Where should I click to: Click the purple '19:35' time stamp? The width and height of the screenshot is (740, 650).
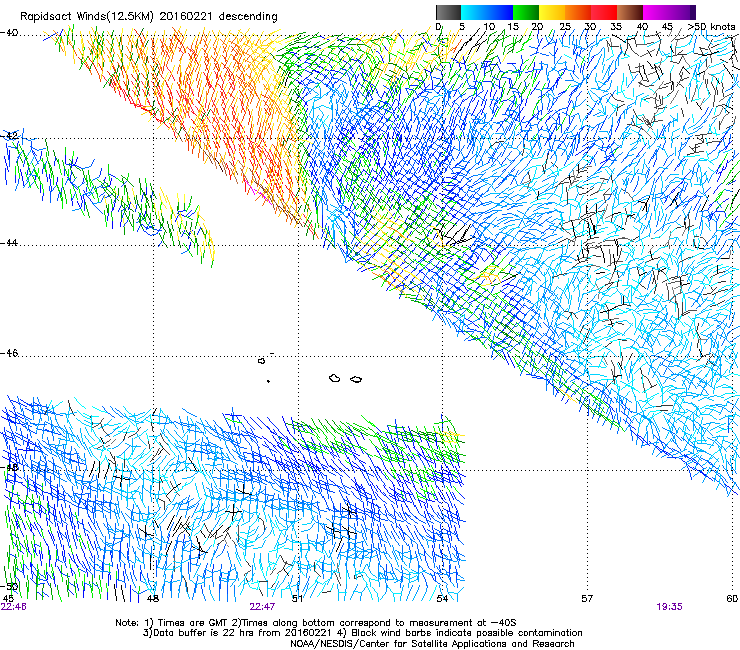(669, 607)
